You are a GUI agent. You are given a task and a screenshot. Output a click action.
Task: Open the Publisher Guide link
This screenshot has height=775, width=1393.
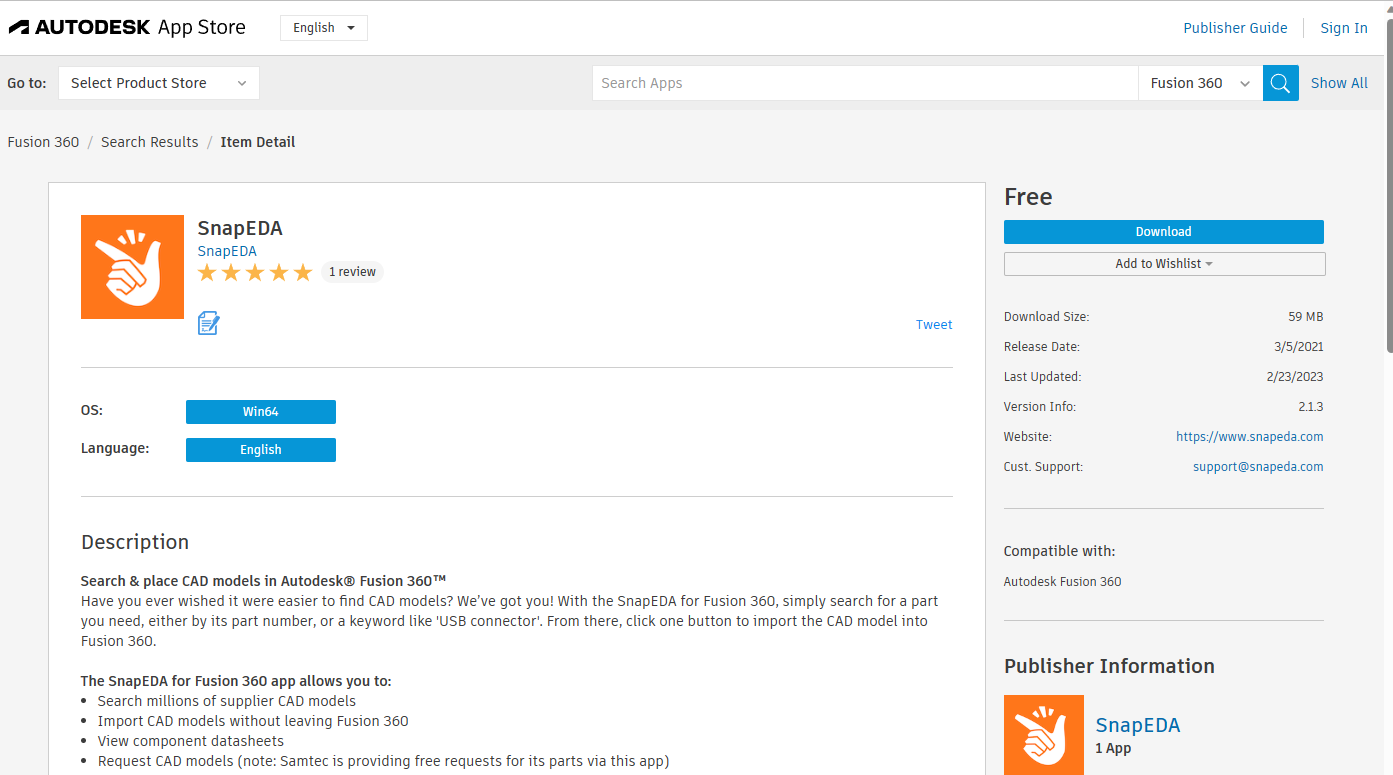pos(1235,28)
